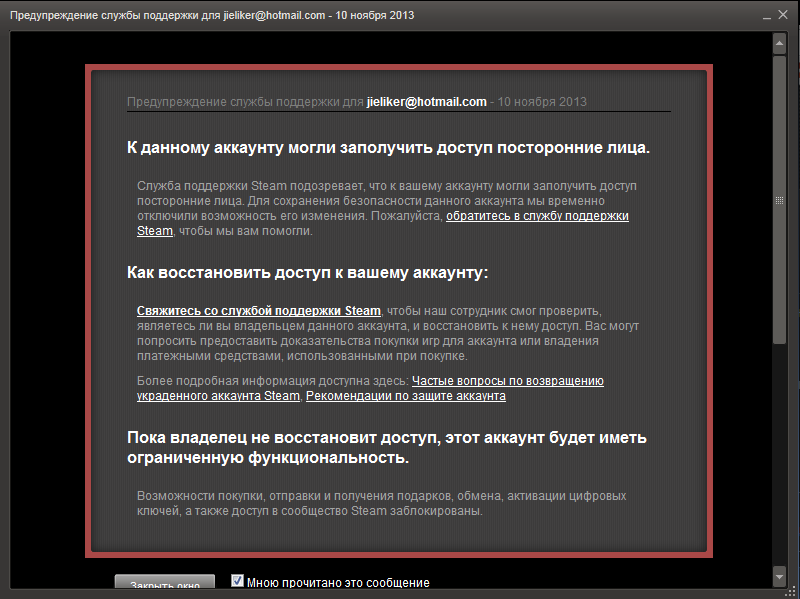Click the 'Закрыть окно' button

pos(165,582)
